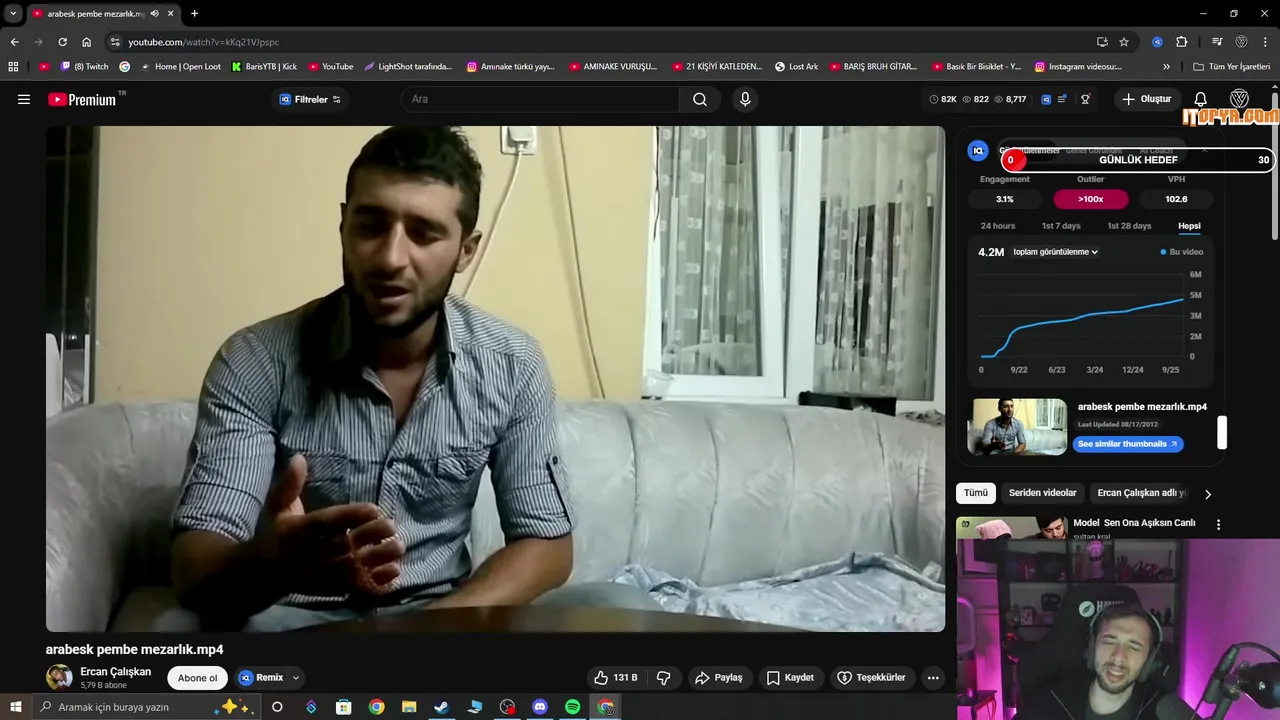Open the Twitch bookmark

pos(84,66)
